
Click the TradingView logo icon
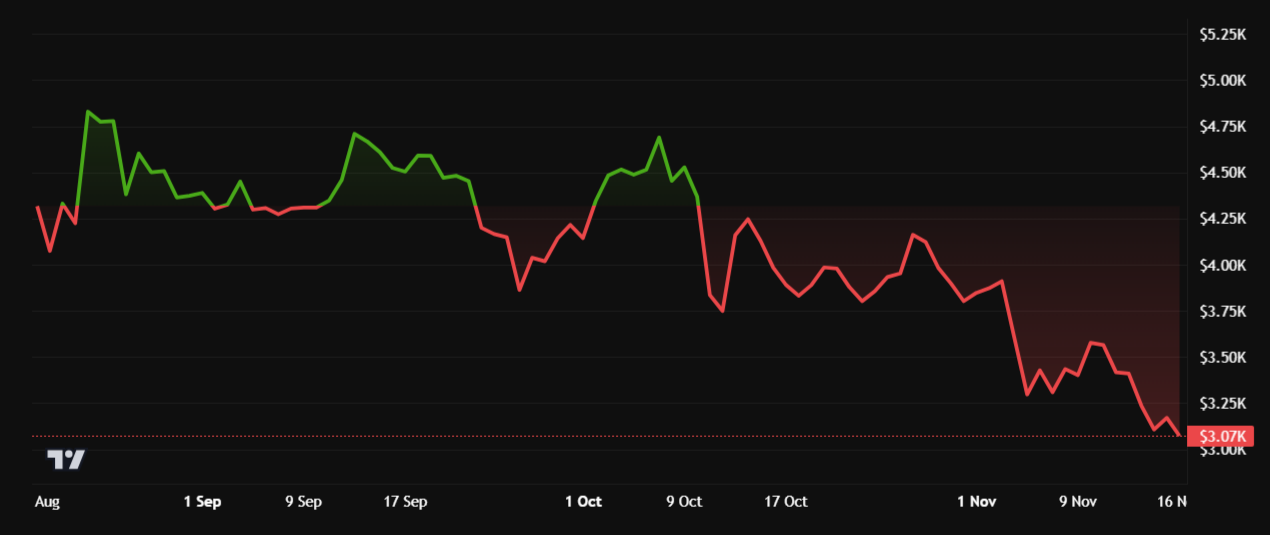67,459
